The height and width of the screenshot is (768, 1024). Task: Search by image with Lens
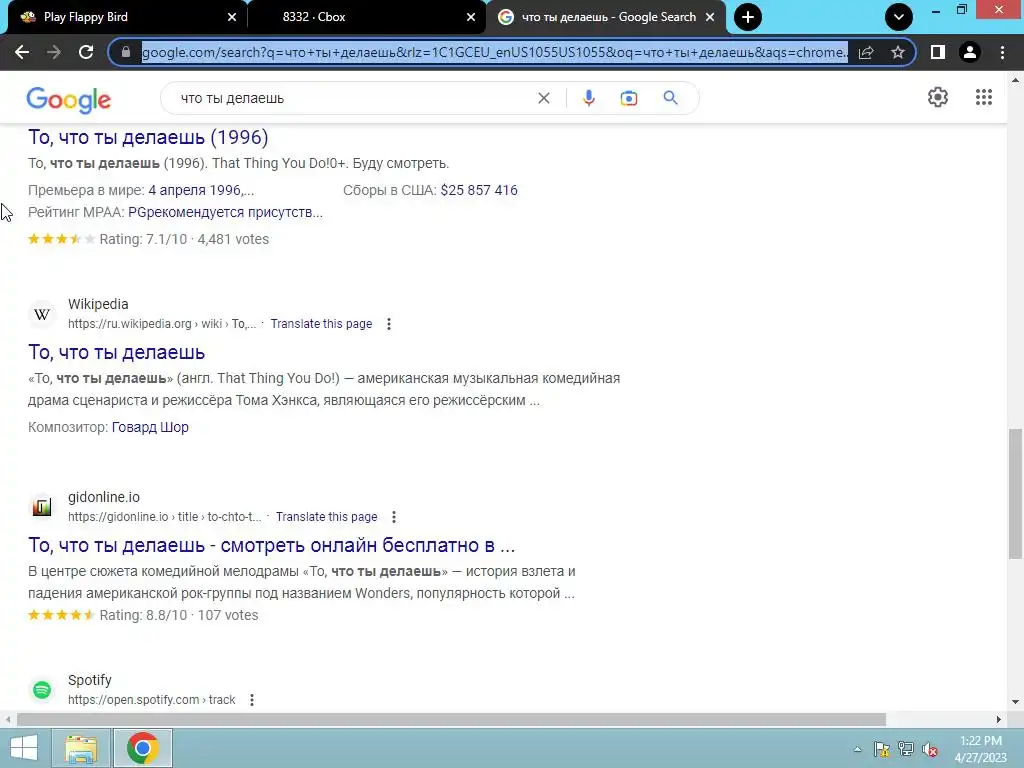pos(629,98)
